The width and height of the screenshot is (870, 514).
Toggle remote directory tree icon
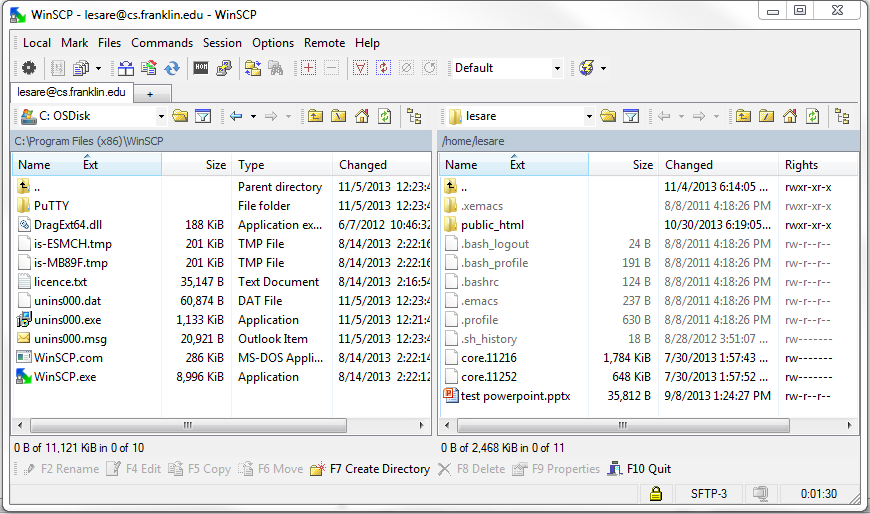coord(842,116)
